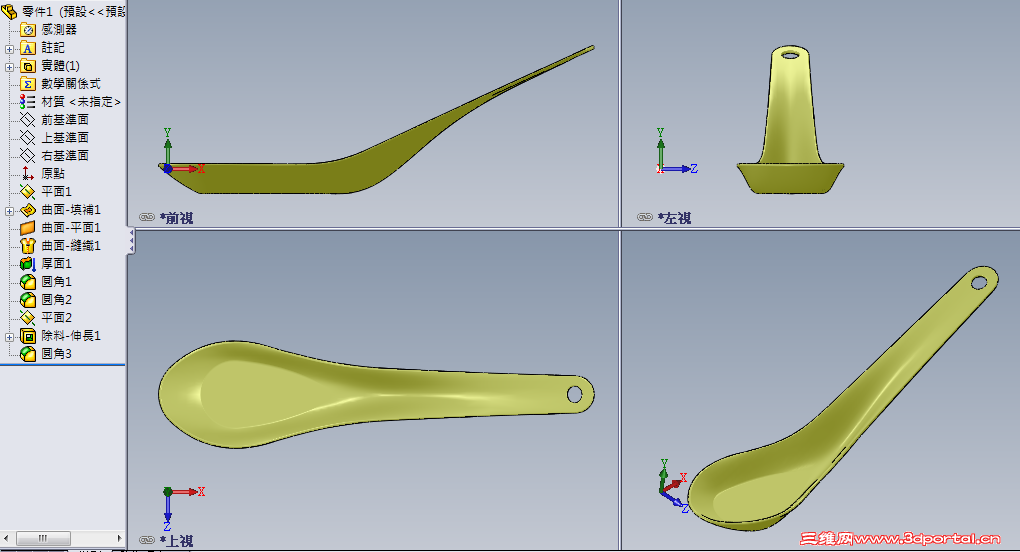1020x552 pixels.
Task: Select 圓角1 text in the tree
Action: (x=57, y=282)
